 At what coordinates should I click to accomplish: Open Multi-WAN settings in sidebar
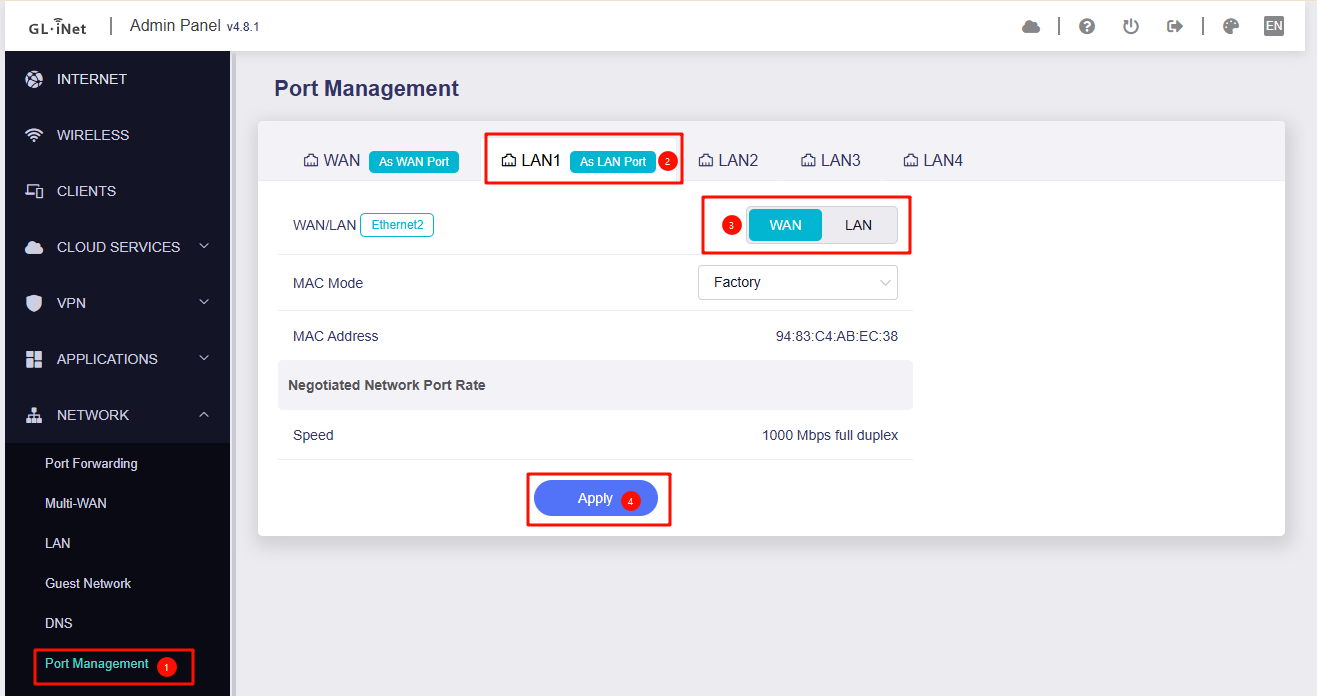(x=76, y=503)
